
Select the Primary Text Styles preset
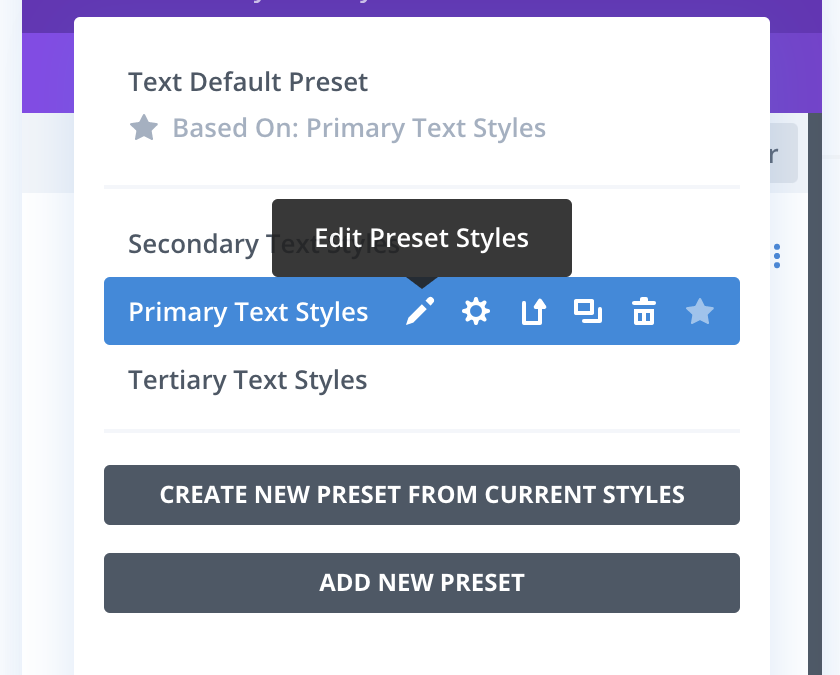point(248,312)
